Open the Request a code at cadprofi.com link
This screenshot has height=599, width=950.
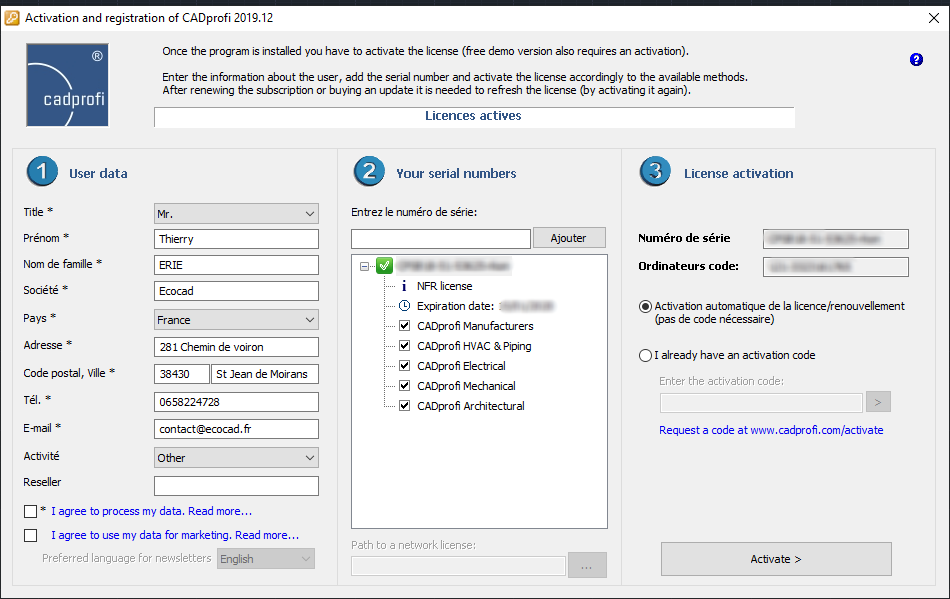(771, 430)
